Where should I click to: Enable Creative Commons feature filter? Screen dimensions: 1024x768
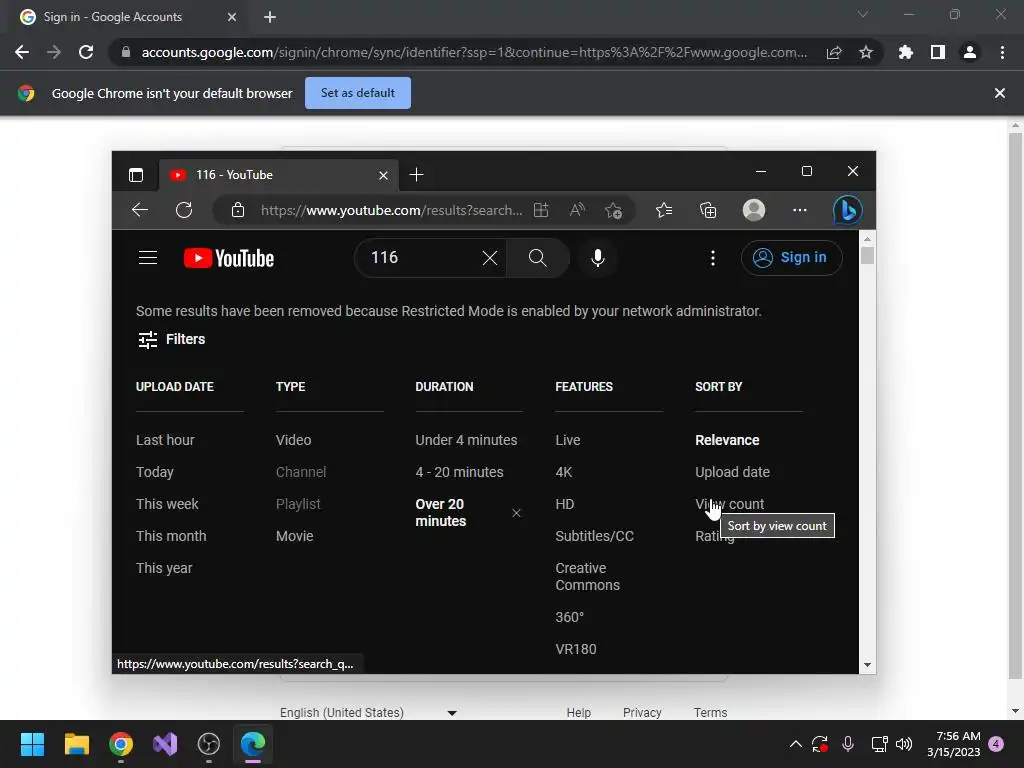[x=587, y=577]
